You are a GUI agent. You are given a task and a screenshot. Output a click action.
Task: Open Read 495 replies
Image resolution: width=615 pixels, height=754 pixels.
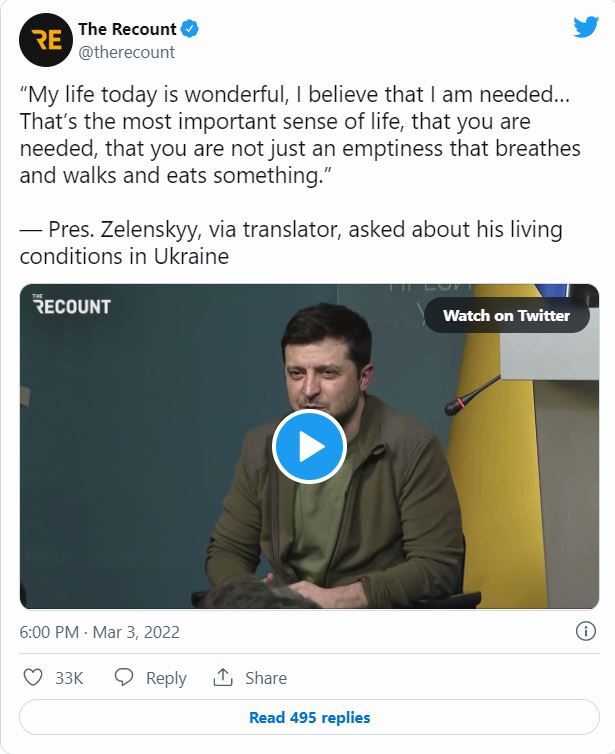(x=309, y=717)
